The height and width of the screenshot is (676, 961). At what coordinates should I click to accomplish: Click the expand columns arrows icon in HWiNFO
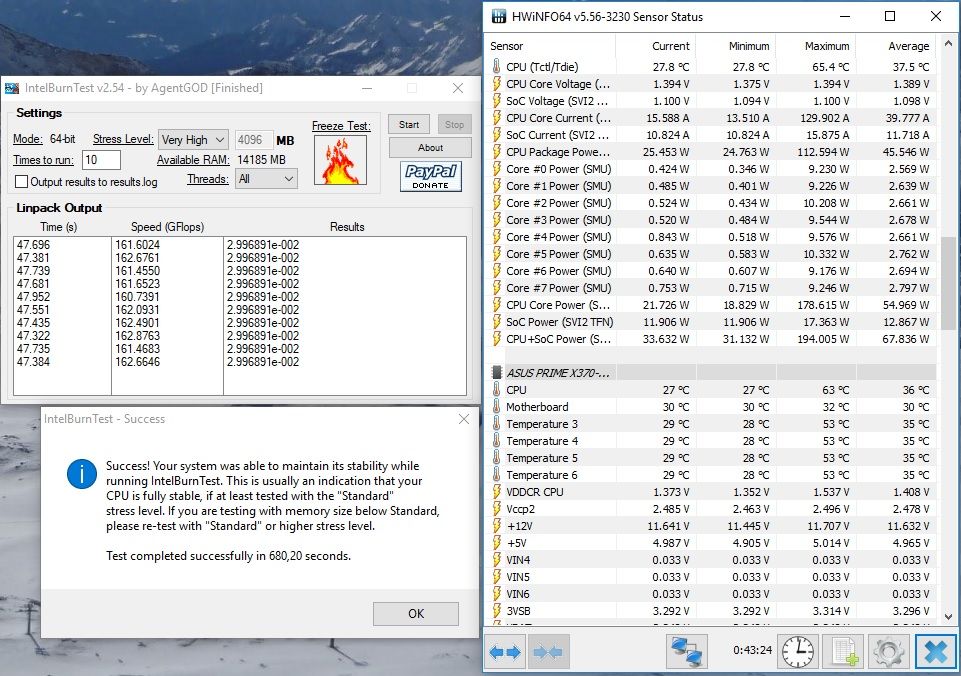click(x=505, y=651)
